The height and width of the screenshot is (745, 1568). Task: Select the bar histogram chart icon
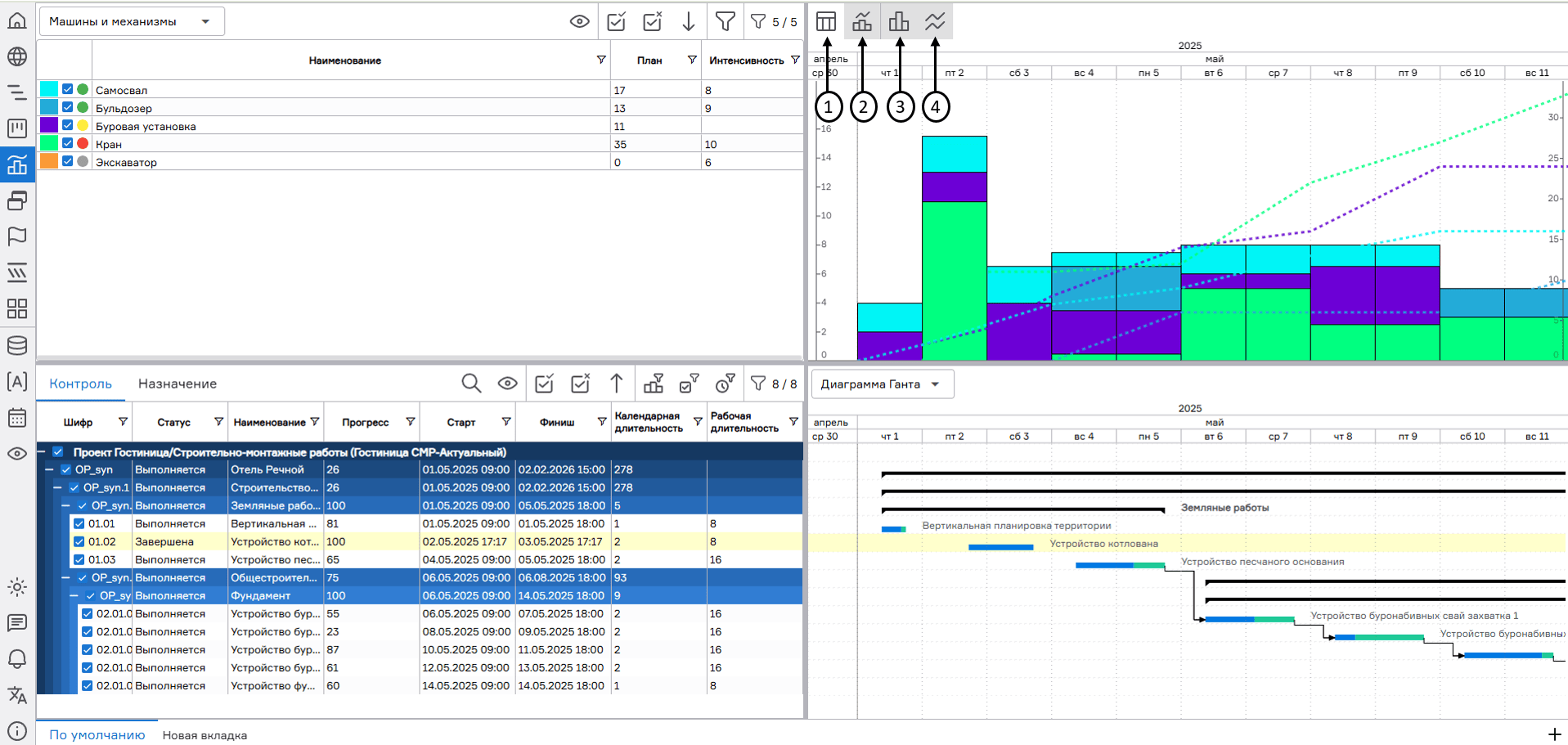click(899, 22)
